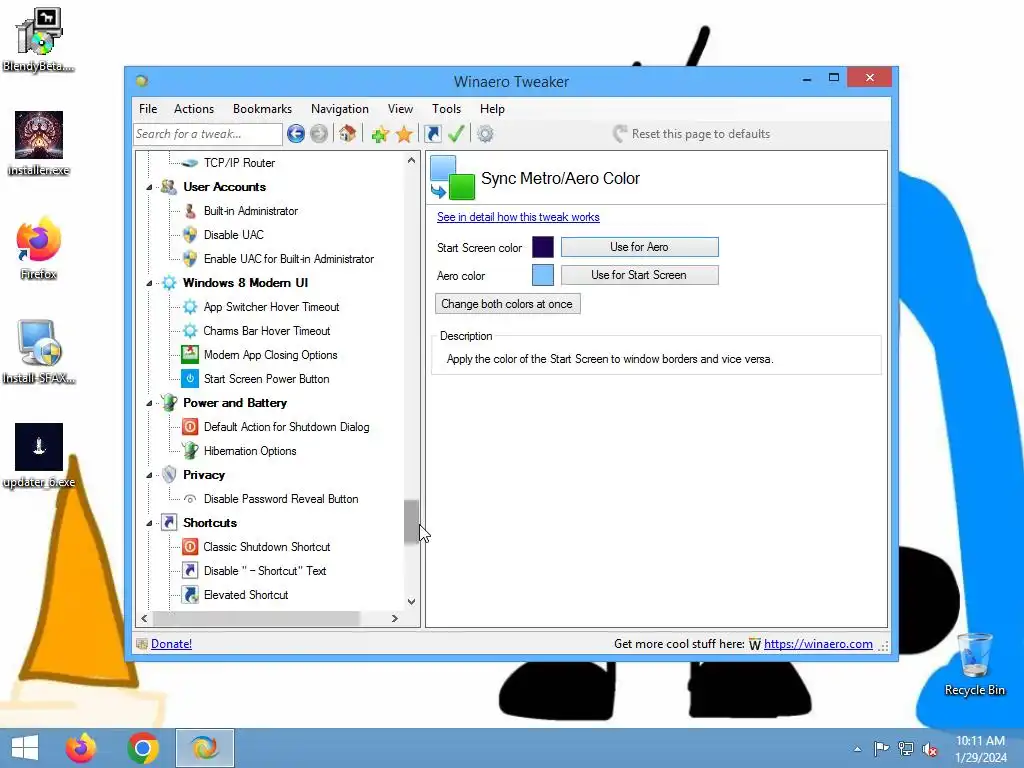Click the Search for a tweak field

pyautogui.click(x=208, y=134)
